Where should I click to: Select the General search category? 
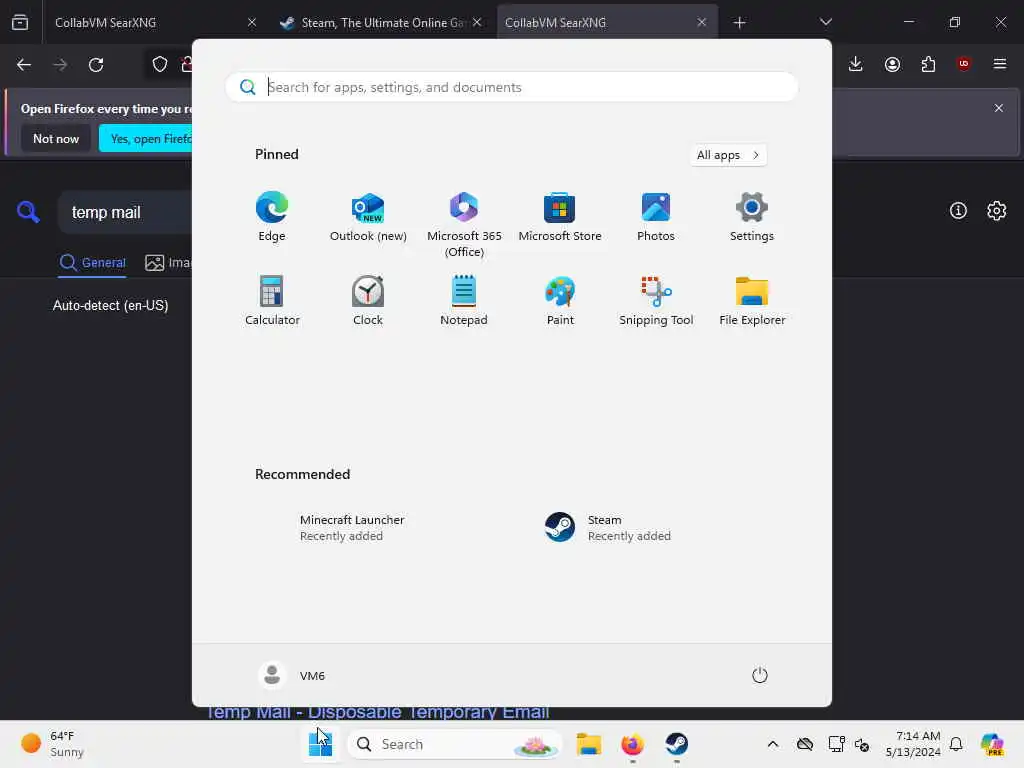(x=92, y=263)
